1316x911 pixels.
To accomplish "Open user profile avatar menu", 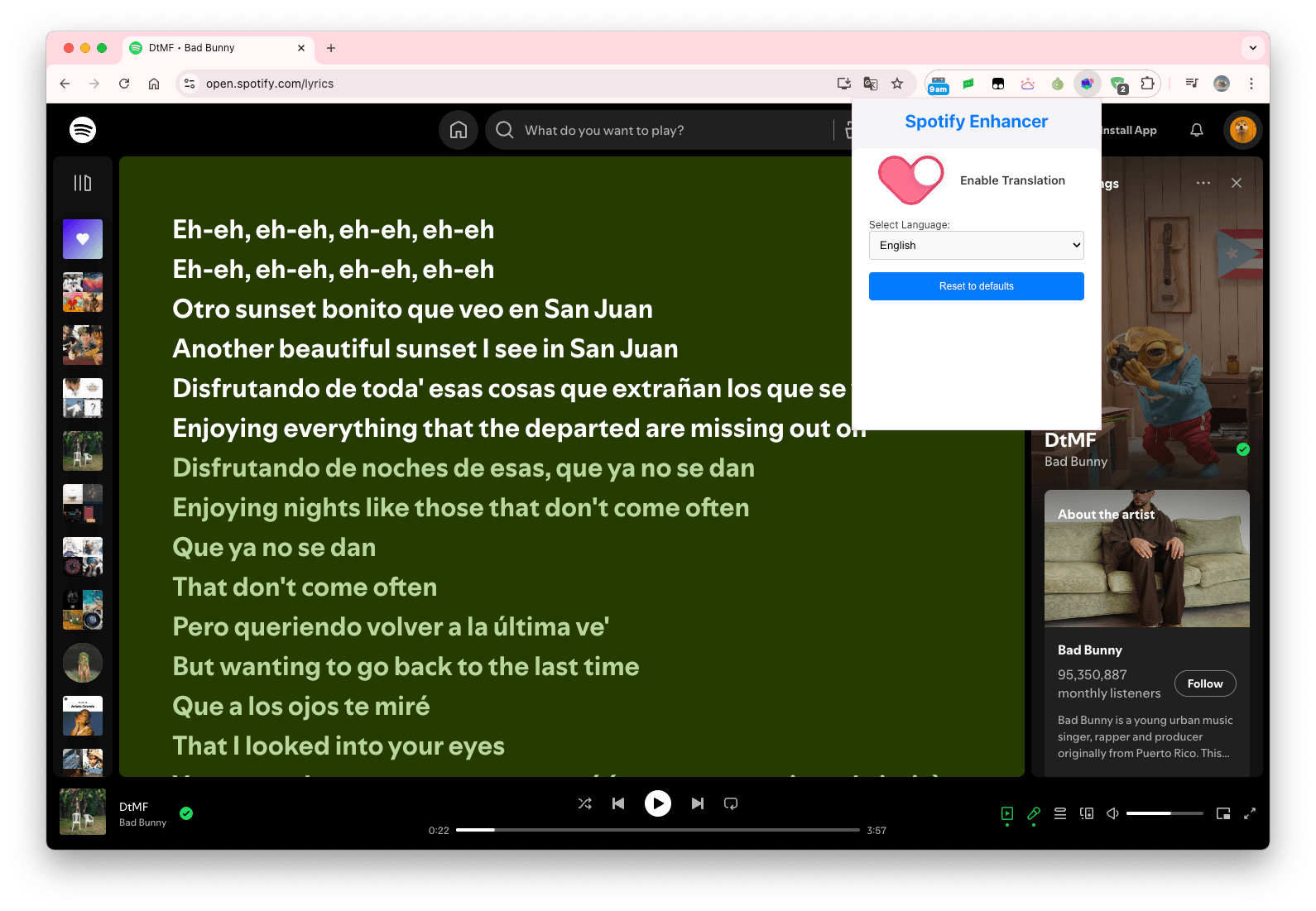I will point(1243,130).
